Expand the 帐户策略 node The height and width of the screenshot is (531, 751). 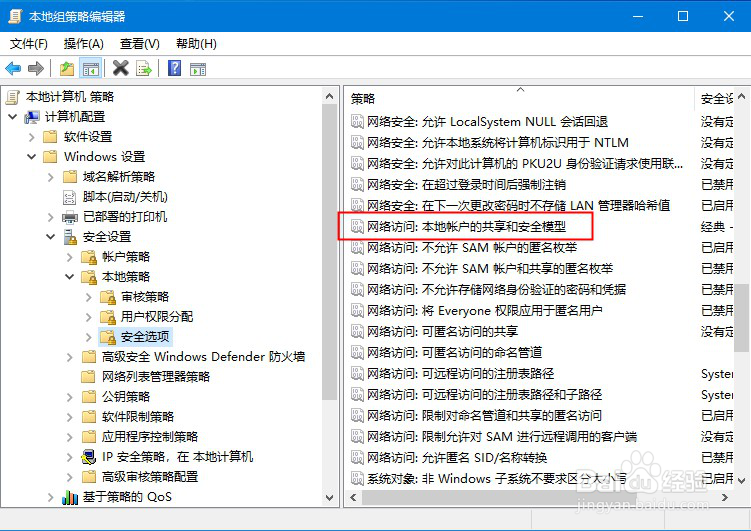(70, 257)
